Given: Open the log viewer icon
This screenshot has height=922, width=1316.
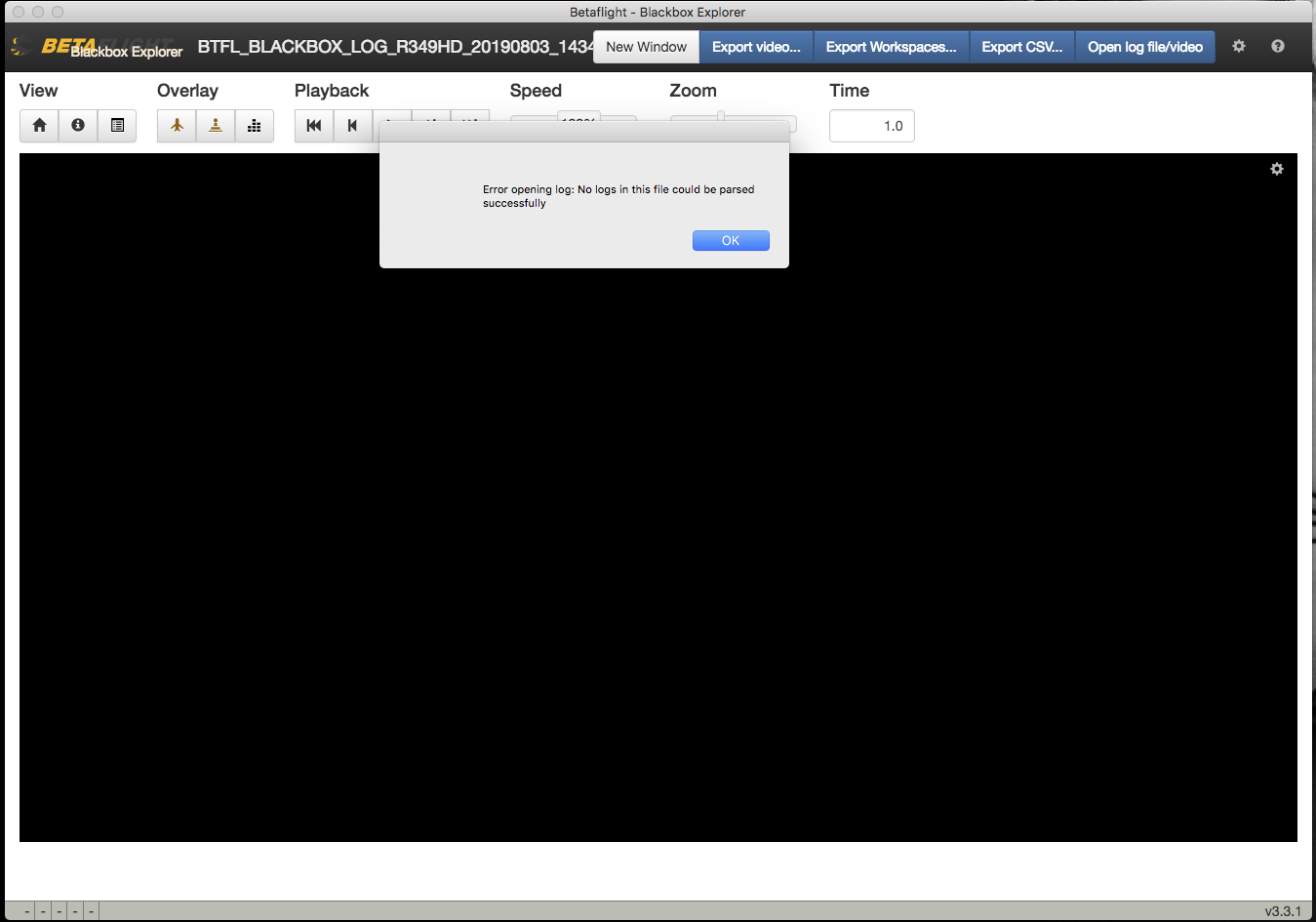Looking at the screenshot, I should (117, 125).
